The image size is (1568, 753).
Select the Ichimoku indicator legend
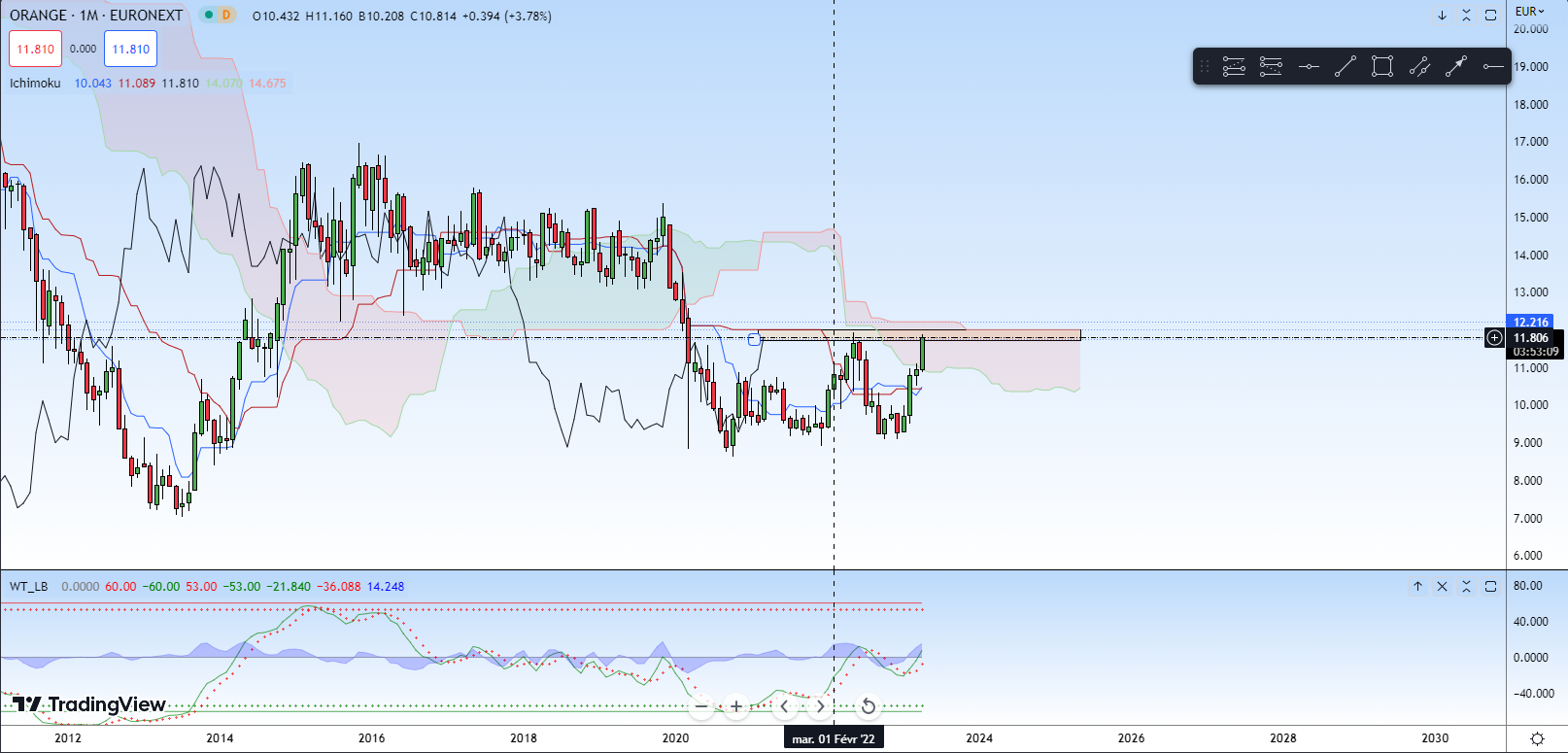point(35,83)
